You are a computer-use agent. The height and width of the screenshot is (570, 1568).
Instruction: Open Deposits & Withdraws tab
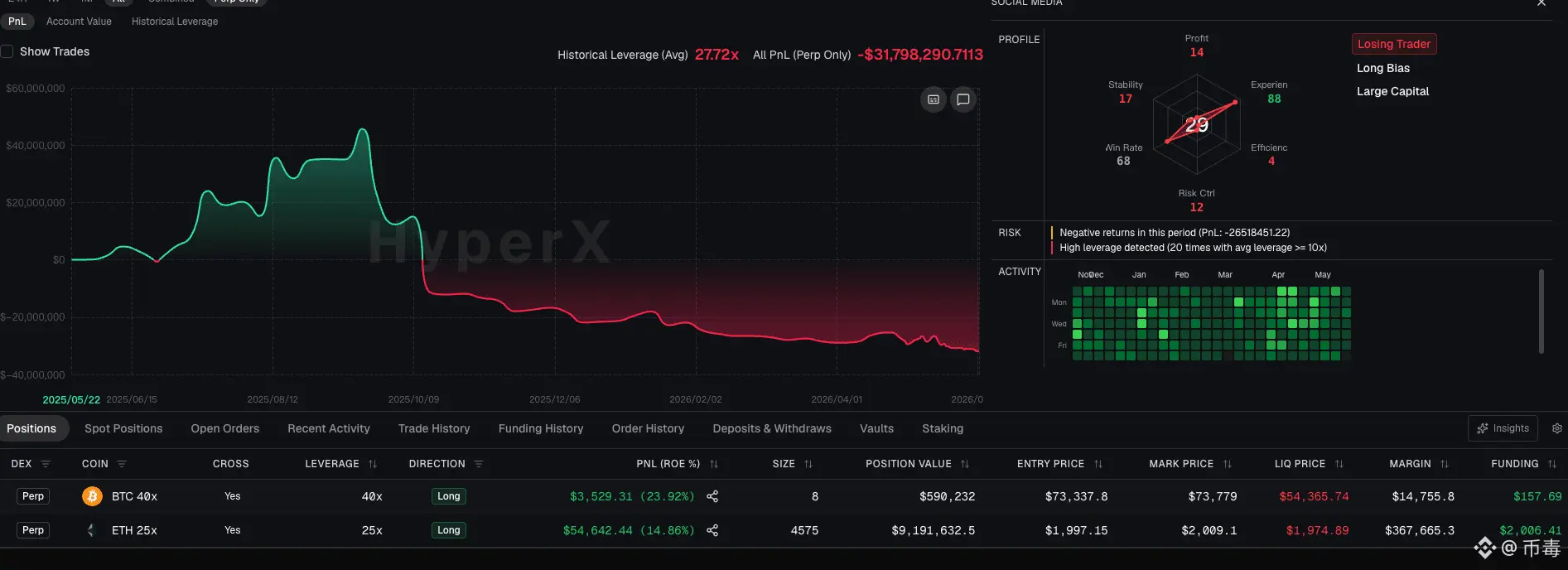(772, 428)
